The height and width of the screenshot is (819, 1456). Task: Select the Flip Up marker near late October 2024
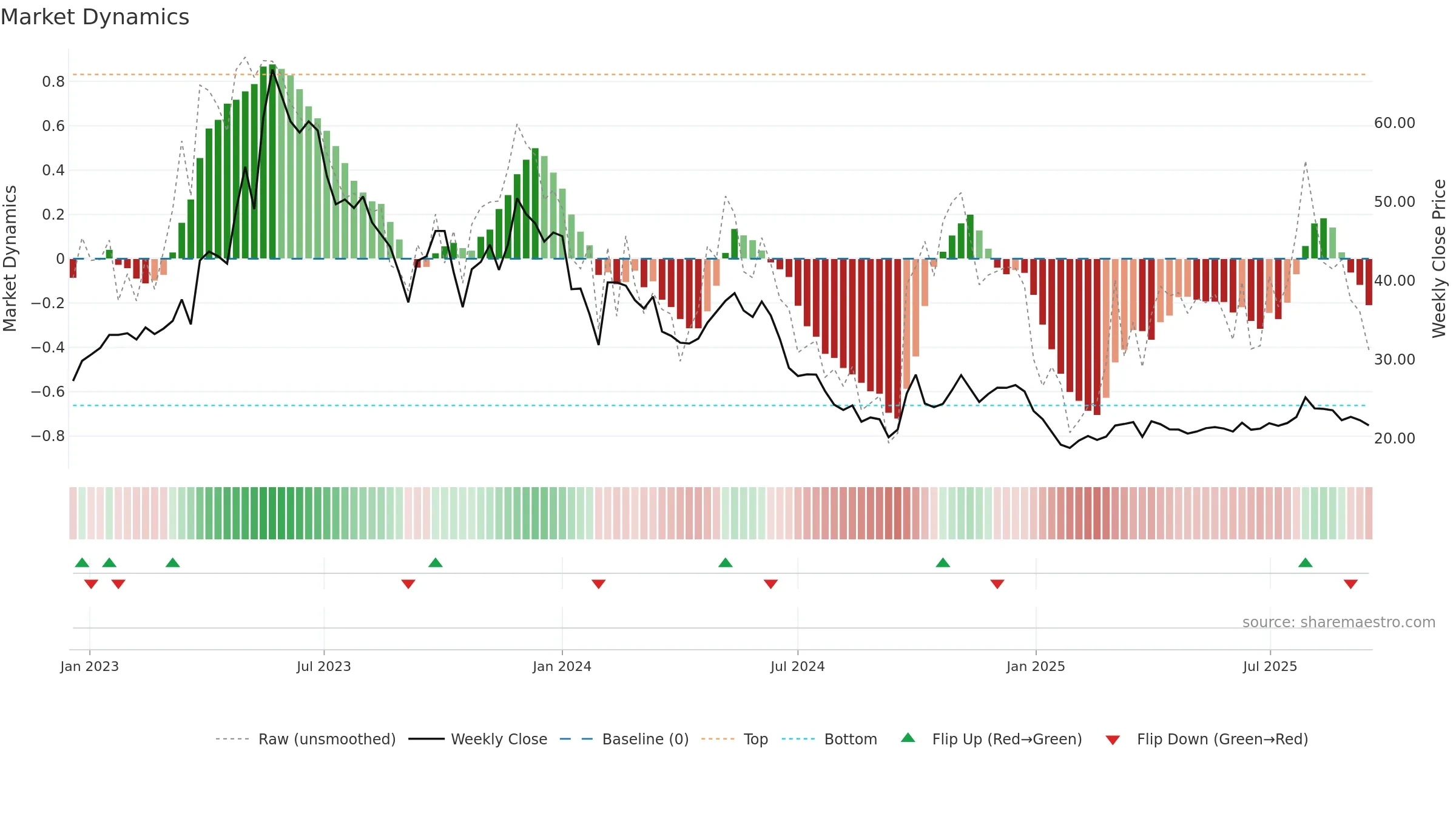pyautogui.click(x=943, y=562)
